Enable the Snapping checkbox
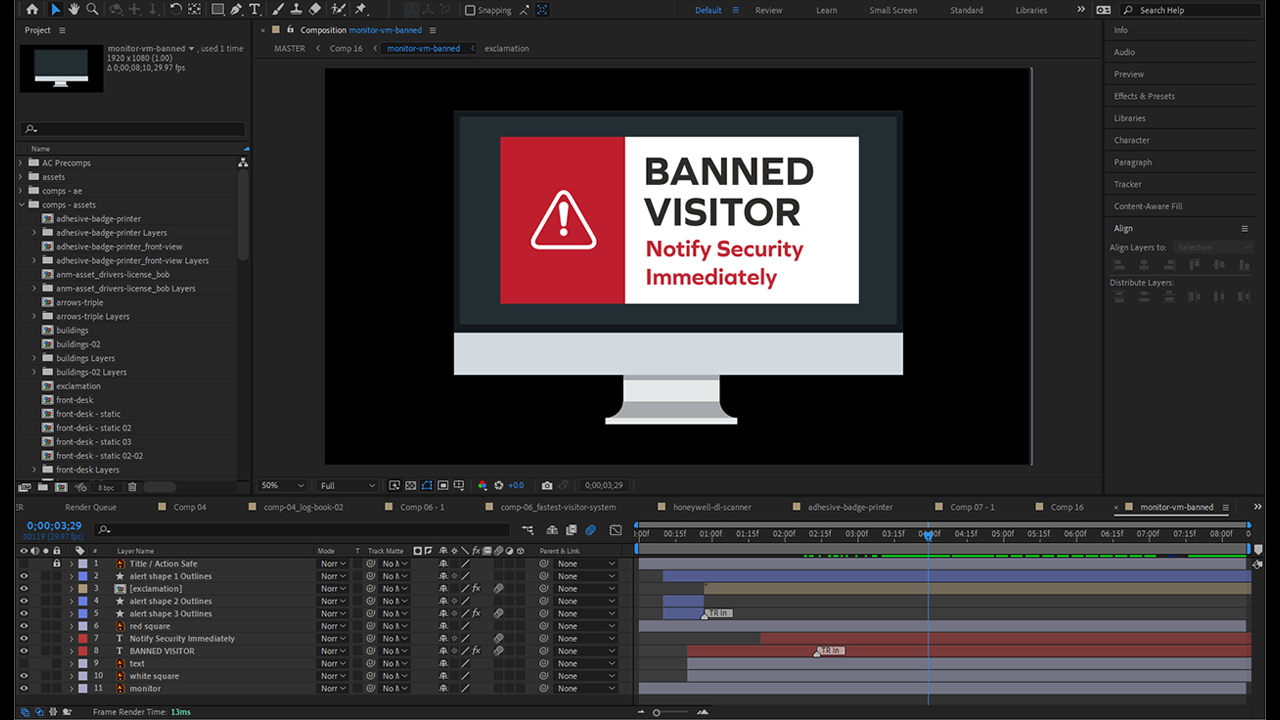Image resolution: width=1280 pixels, height=720 pixels. (x=470, y=10)
